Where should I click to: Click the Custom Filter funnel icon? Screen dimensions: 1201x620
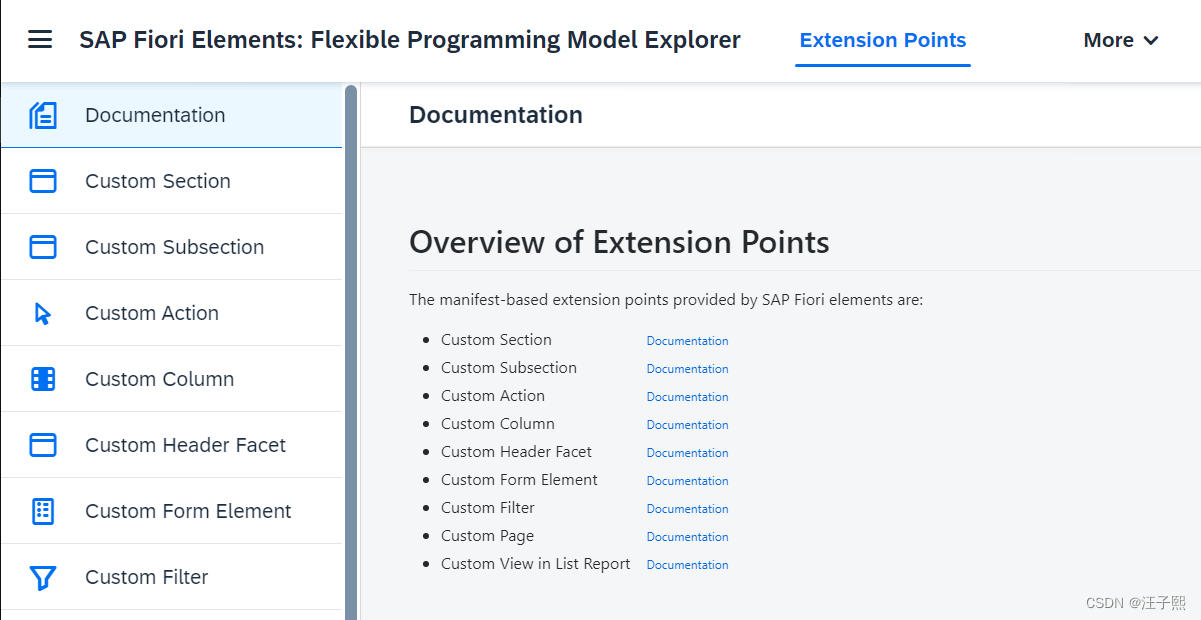[x=43, y=577]
